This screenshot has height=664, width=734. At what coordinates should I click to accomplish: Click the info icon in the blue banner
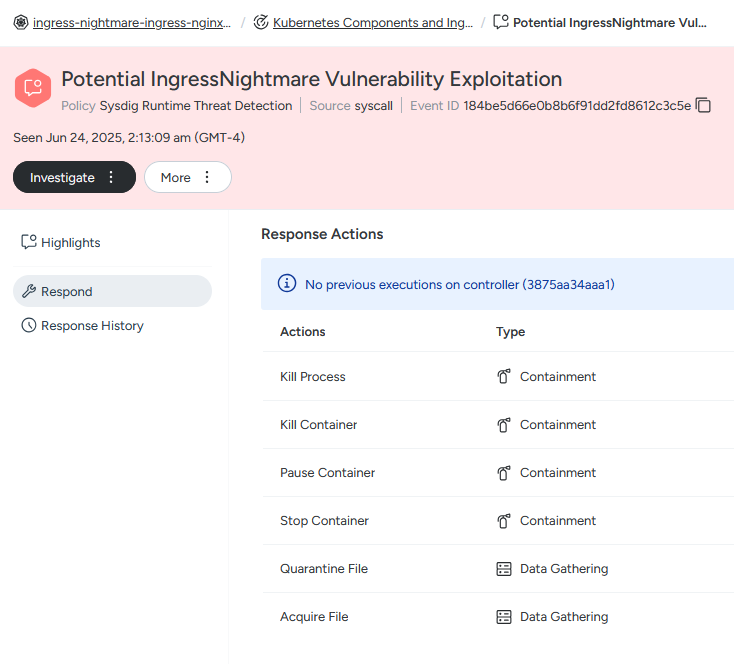287,283
